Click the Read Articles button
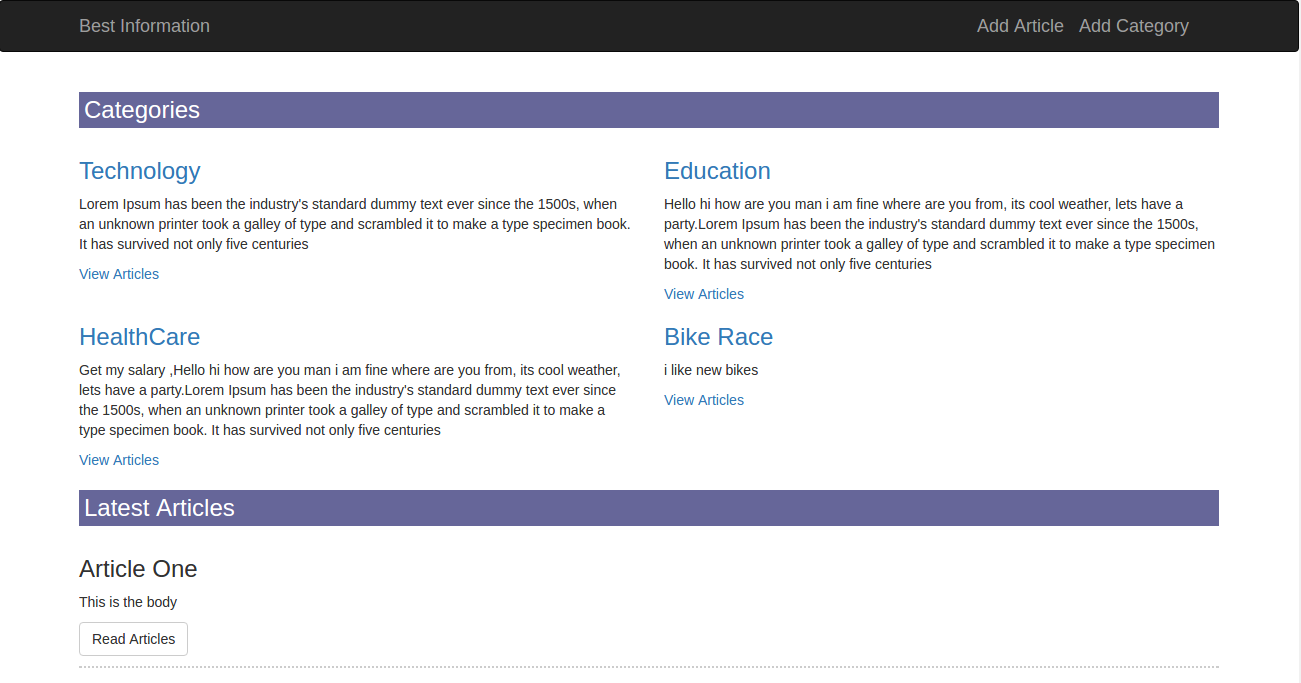Image resolution: width=1301 pixels, height=683 pixels. (133, 638)
